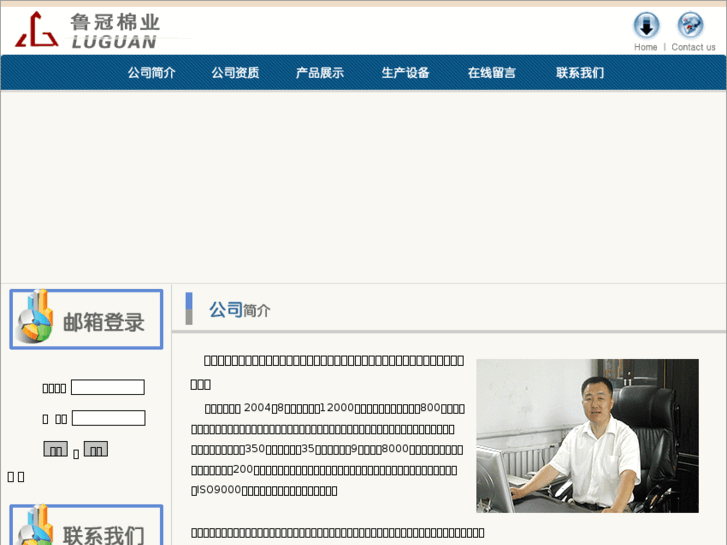Click the Home download arrow icon
The image size is (727, 545).
tap(646, 25)
